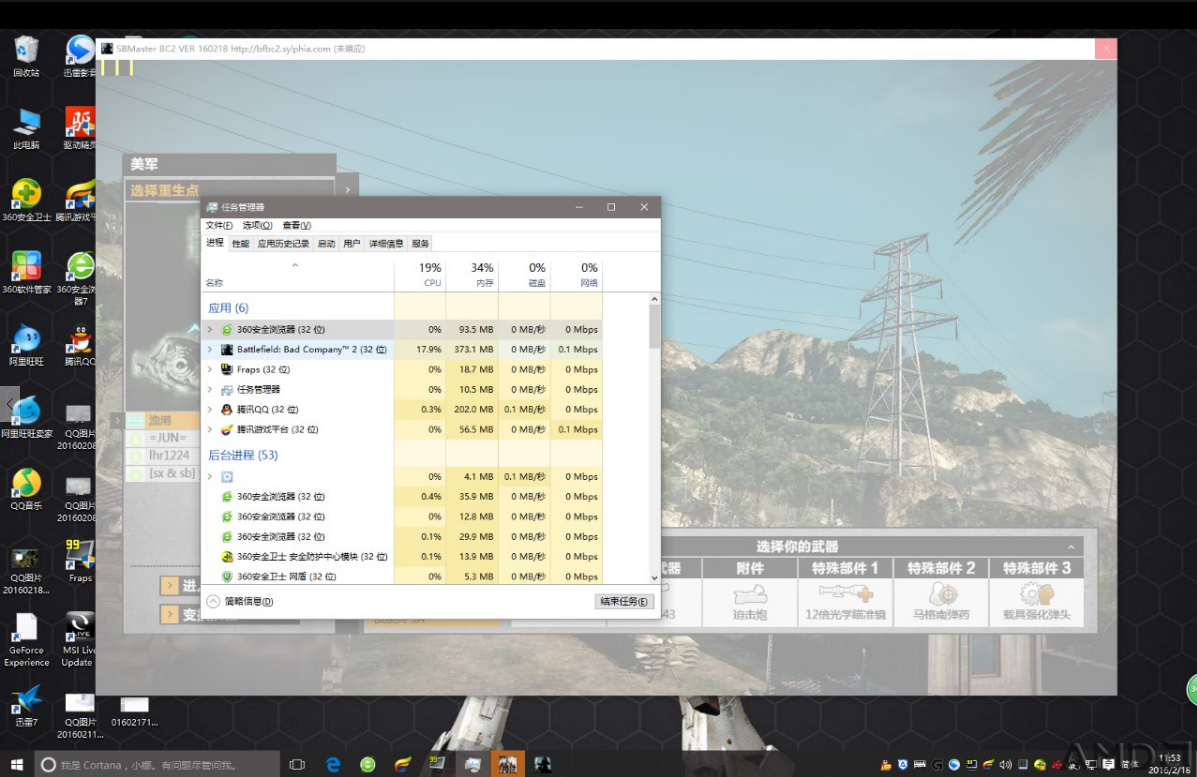
Task: Select the 360安全卫士 安全防护中心模块 process icon
Action: 227,556
